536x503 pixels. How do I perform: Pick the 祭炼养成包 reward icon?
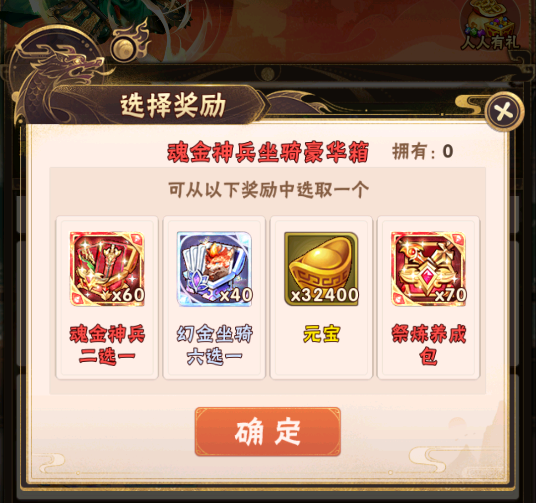pos(428,268)
